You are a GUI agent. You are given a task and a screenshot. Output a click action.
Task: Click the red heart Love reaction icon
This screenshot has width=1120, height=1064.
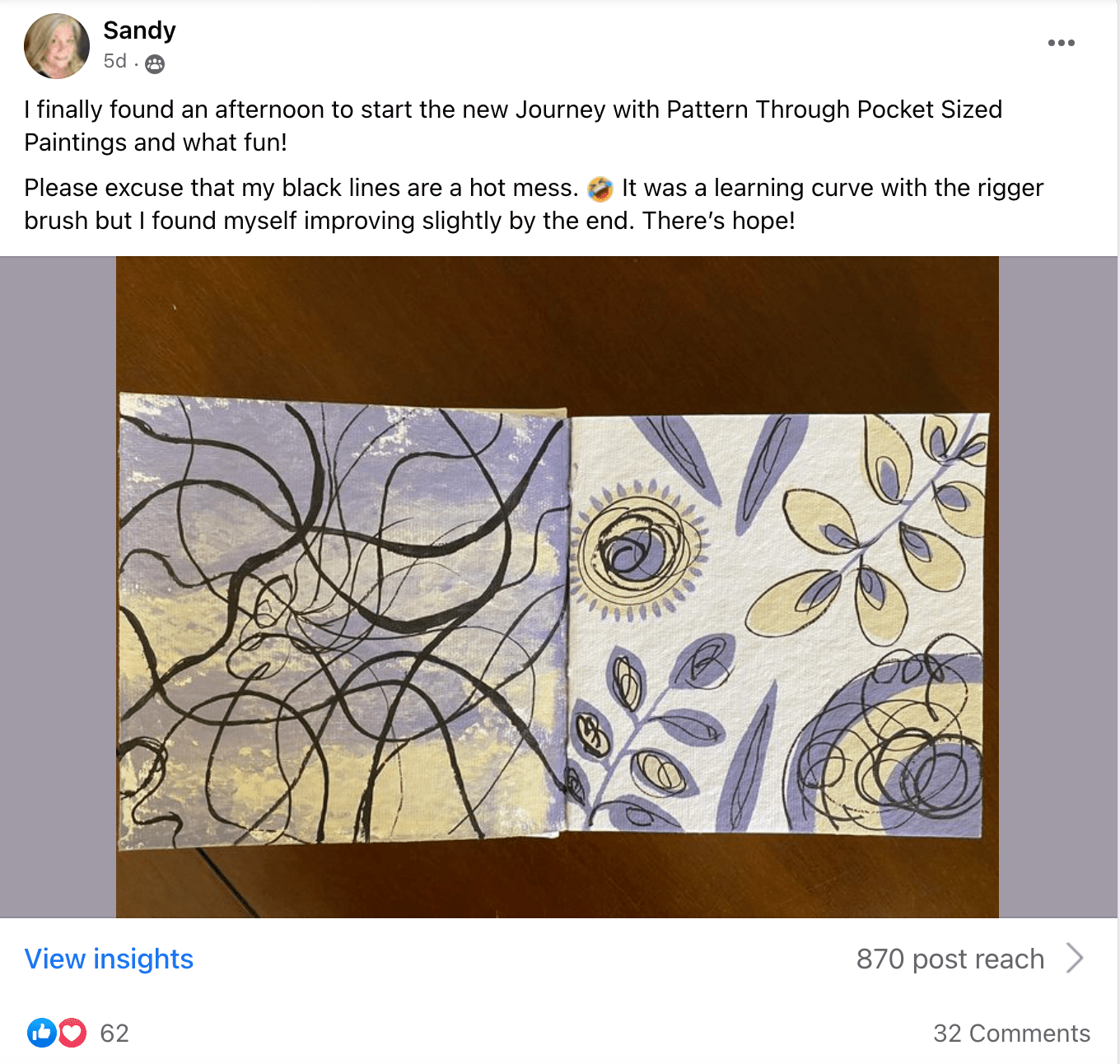click(72, 1033)
